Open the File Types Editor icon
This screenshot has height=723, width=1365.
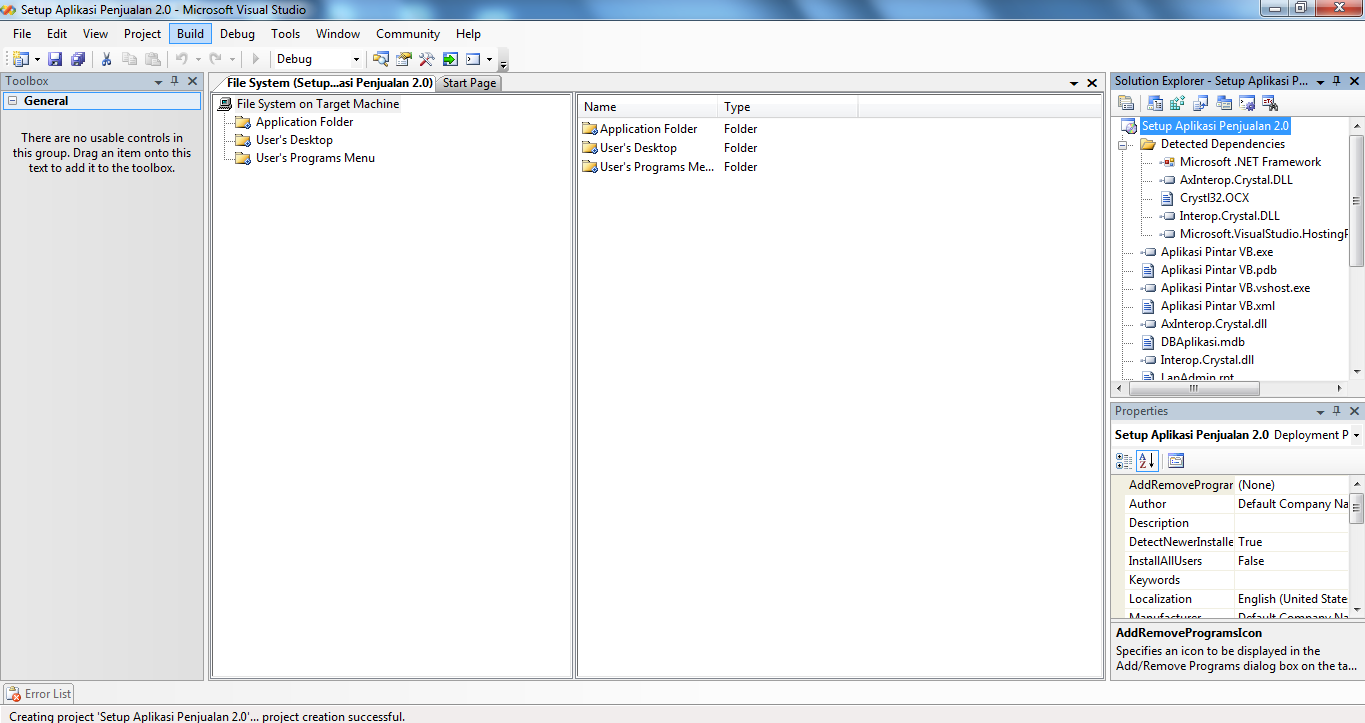click(x=1201, y=103)
